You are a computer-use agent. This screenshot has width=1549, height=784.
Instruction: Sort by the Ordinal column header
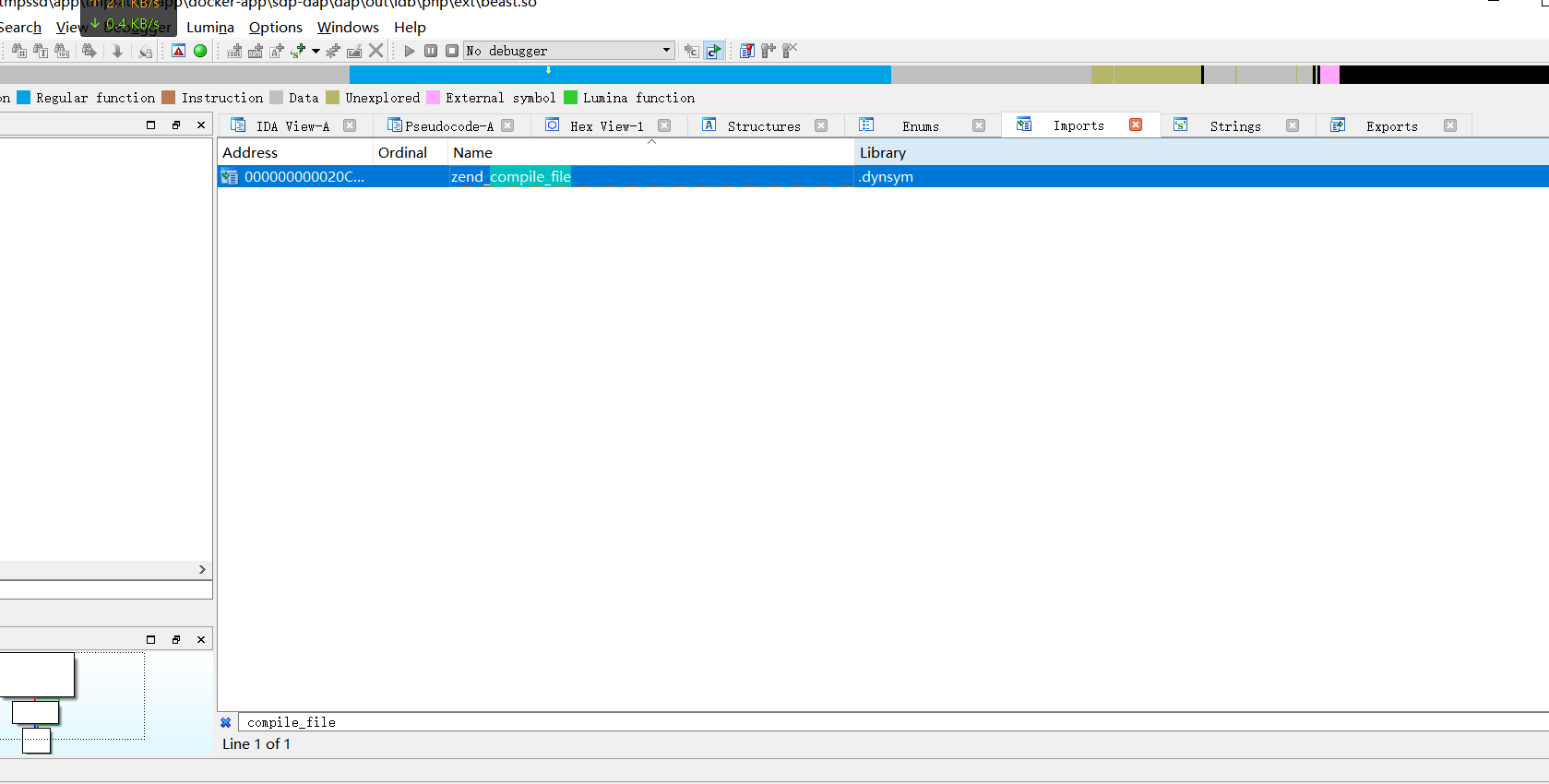pyautogui.click(x=411, y=152)
